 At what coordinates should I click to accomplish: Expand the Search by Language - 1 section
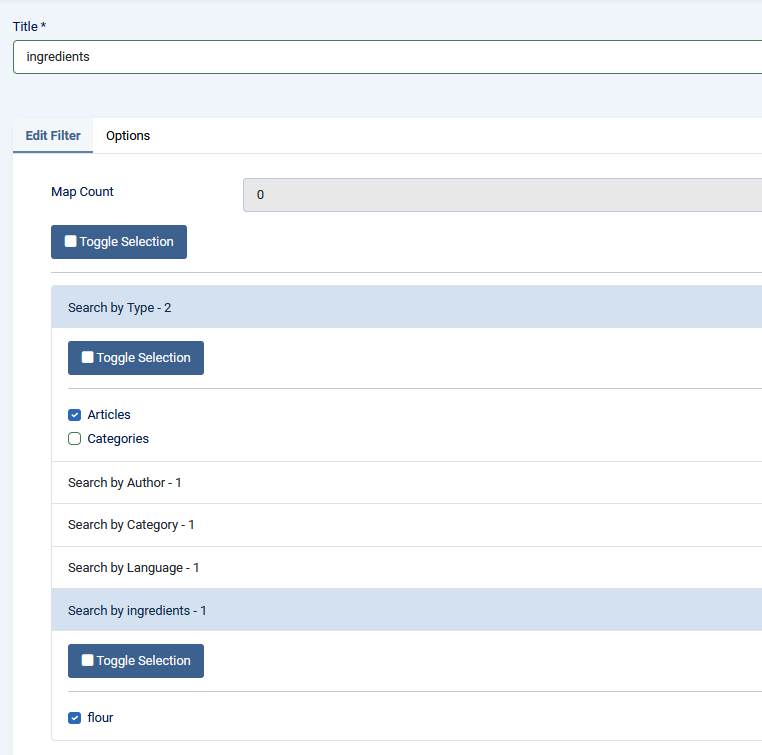(x=407, y=567)
